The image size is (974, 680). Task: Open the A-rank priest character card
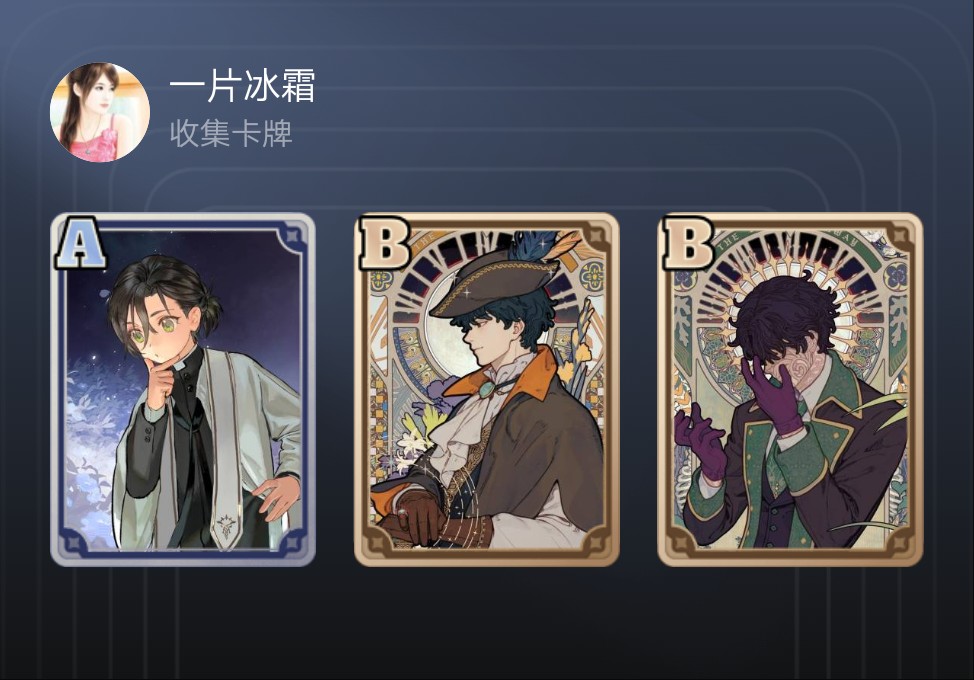coord(183,389)
